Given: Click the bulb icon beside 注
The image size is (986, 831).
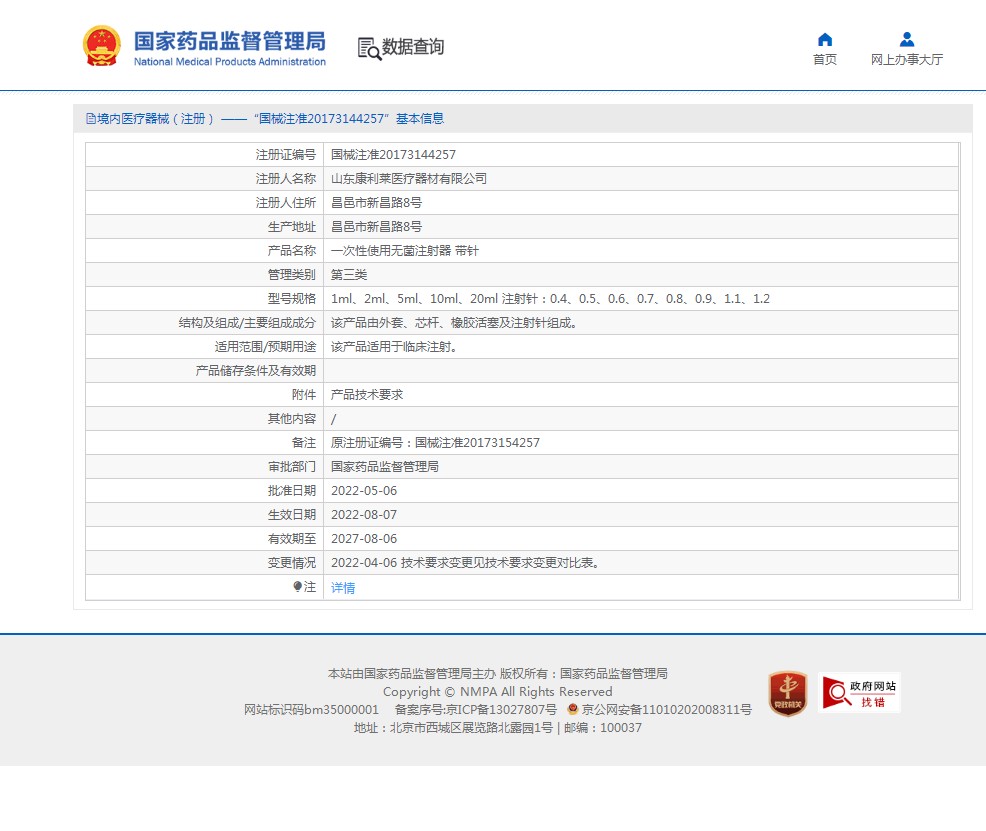Looking at the screenshot, I should tap(297, 586).
